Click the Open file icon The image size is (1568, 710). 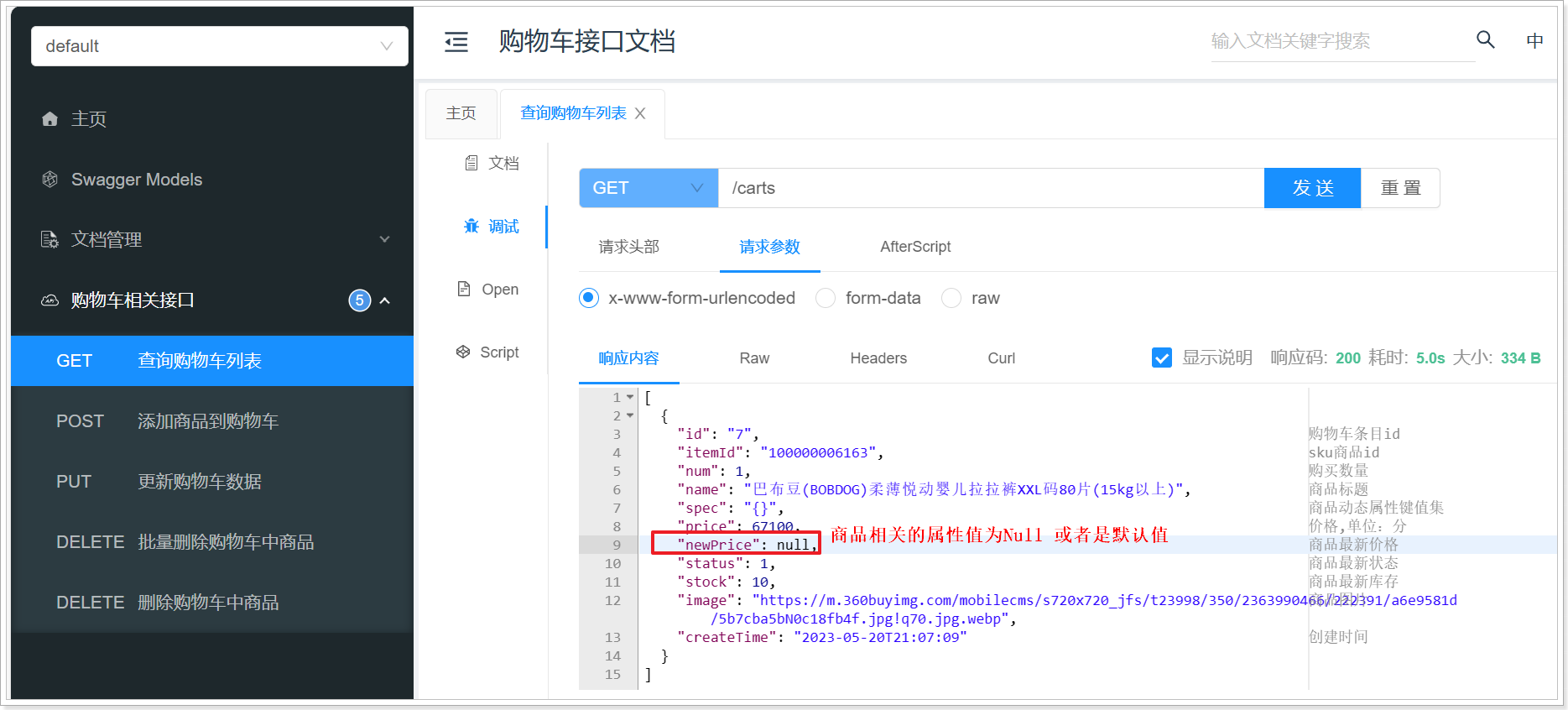(464, 289)
